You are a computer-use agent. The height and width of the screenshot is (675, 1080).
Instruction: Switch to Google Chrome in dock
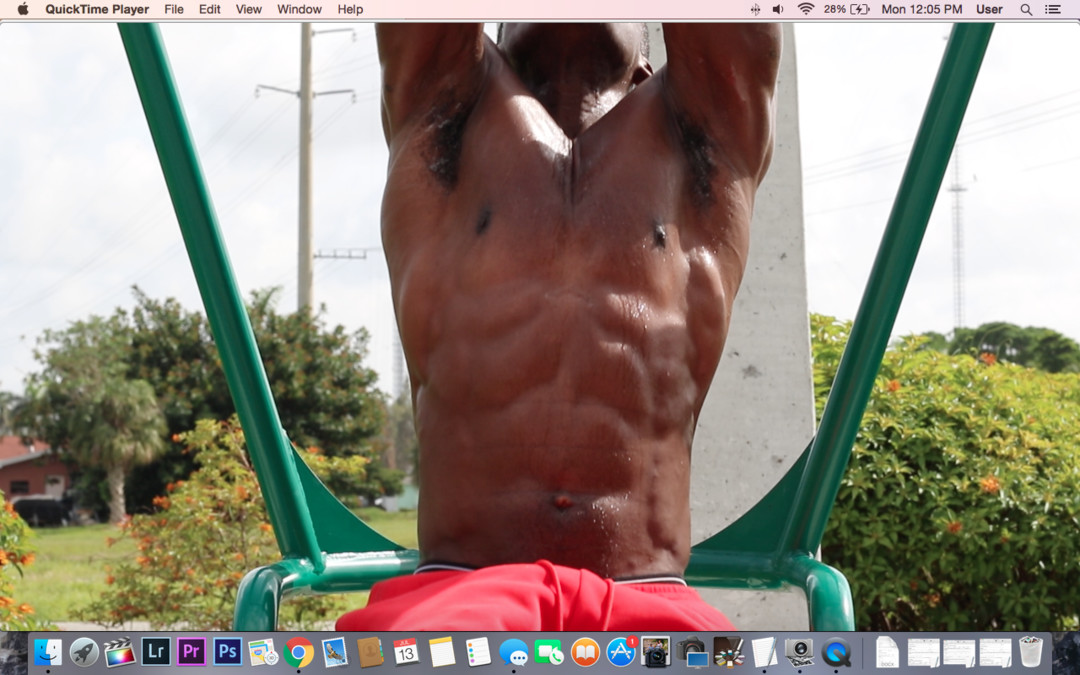pyautogui.click(x=298, y=652)
